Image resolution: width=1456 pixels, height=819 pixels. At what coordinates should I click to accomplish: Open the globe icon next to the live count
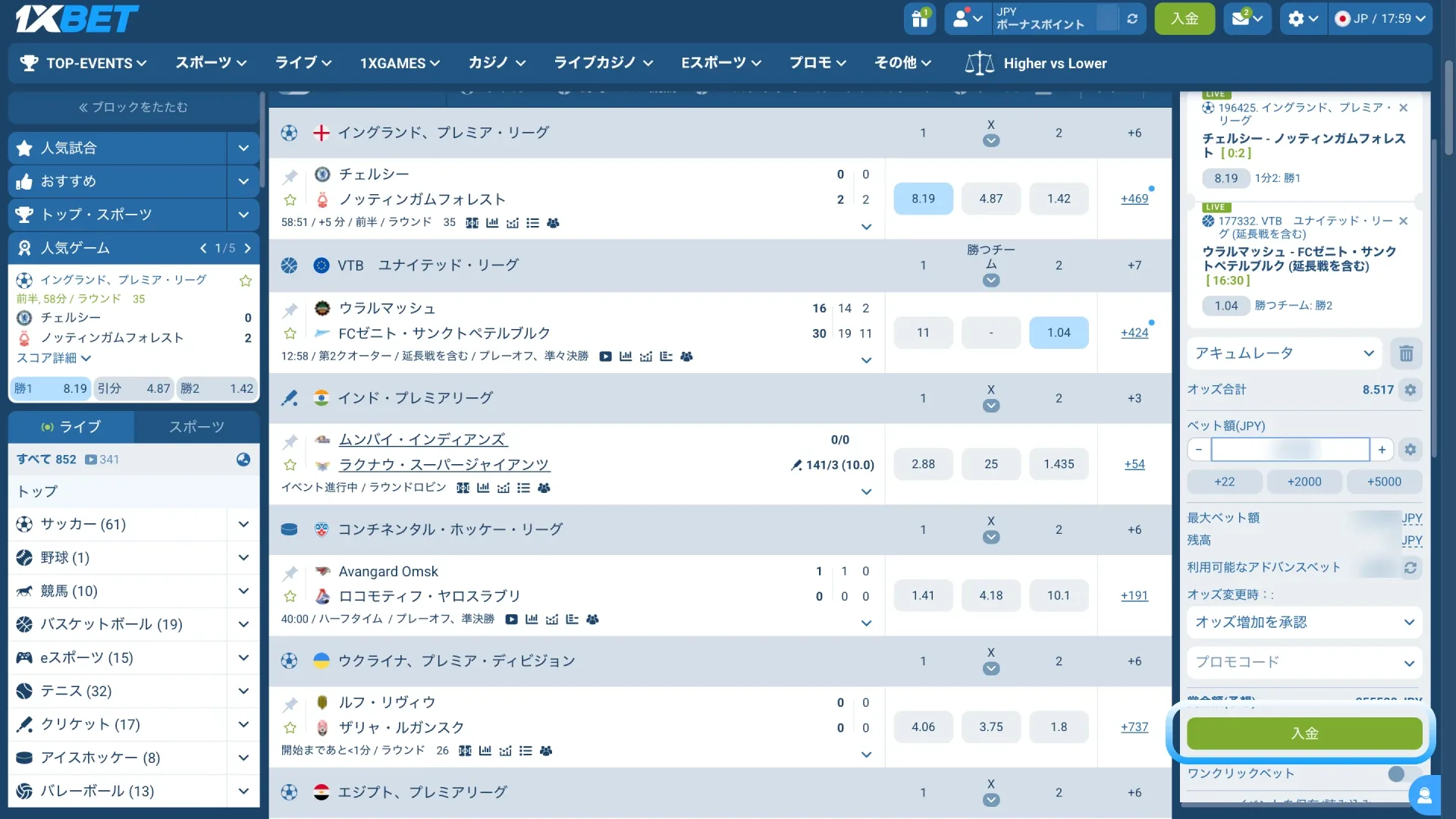pos(243,460)
